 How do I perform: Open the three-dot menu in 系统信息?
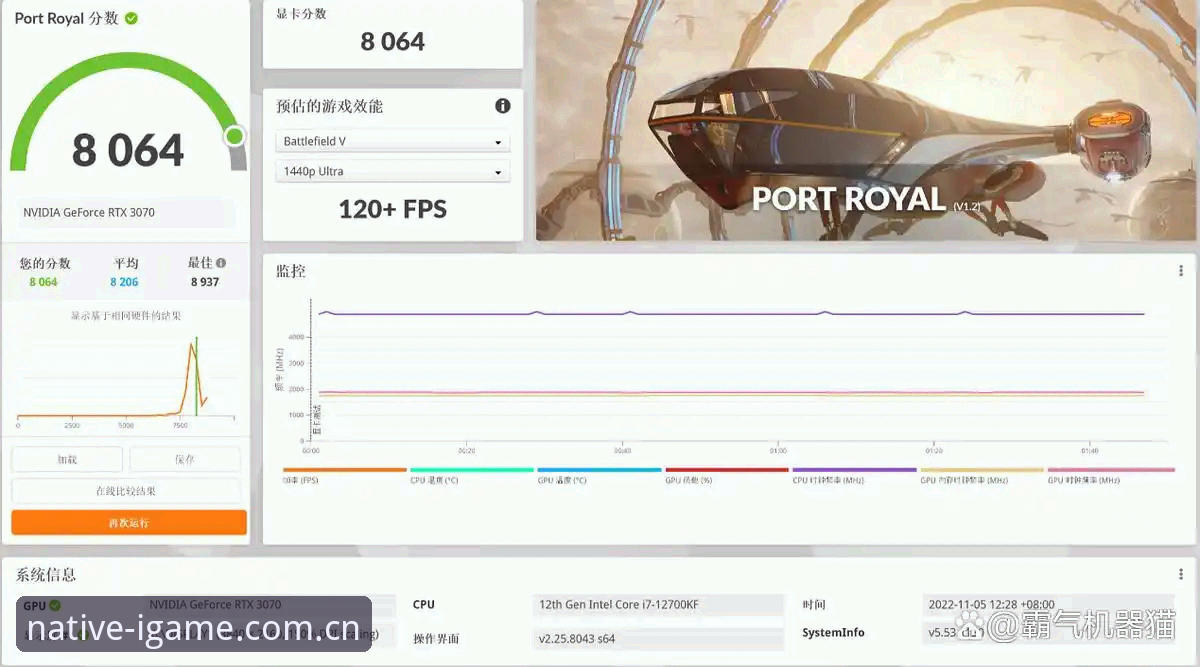[1181, 575]
